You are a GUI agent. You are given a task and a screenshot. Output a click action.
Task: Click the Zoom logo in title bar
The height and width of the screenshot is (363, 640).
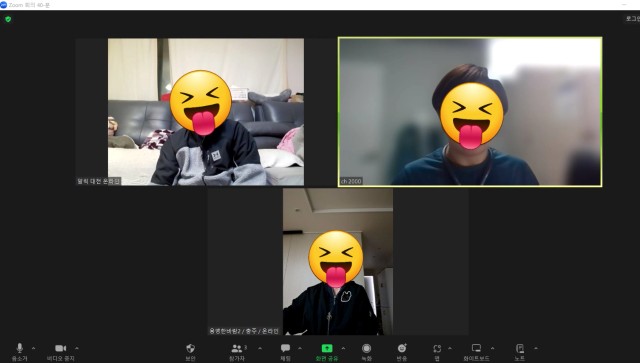coord(4,5)
